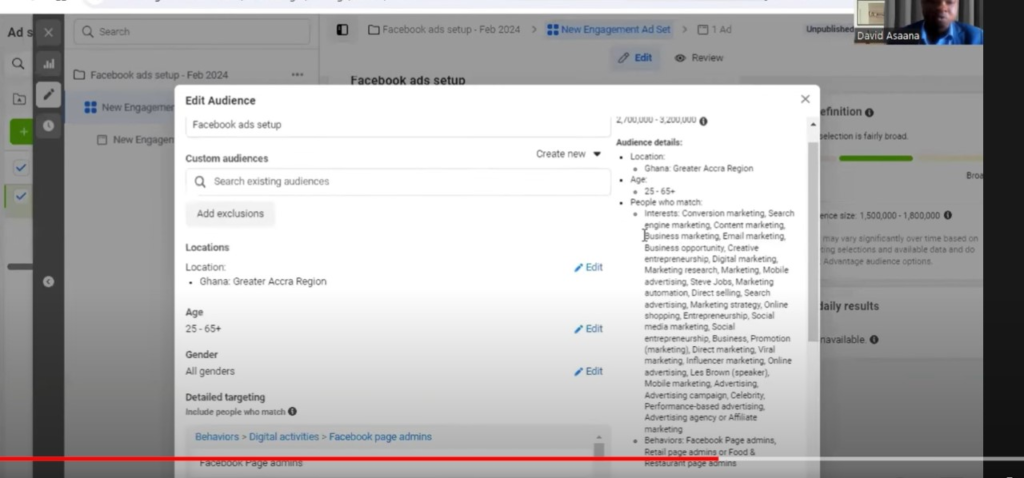Open 1 Ad breadcrumb

click(714, 29)
